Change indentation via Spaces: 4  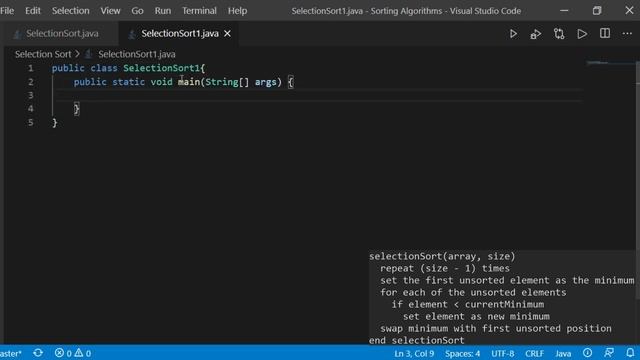point(462,353)
